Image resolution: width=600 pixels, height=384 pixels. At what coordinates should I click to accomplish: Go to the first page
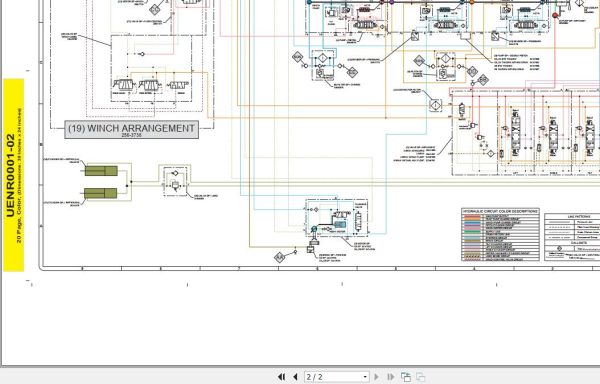pyautogui.click(x=281, y=377)
